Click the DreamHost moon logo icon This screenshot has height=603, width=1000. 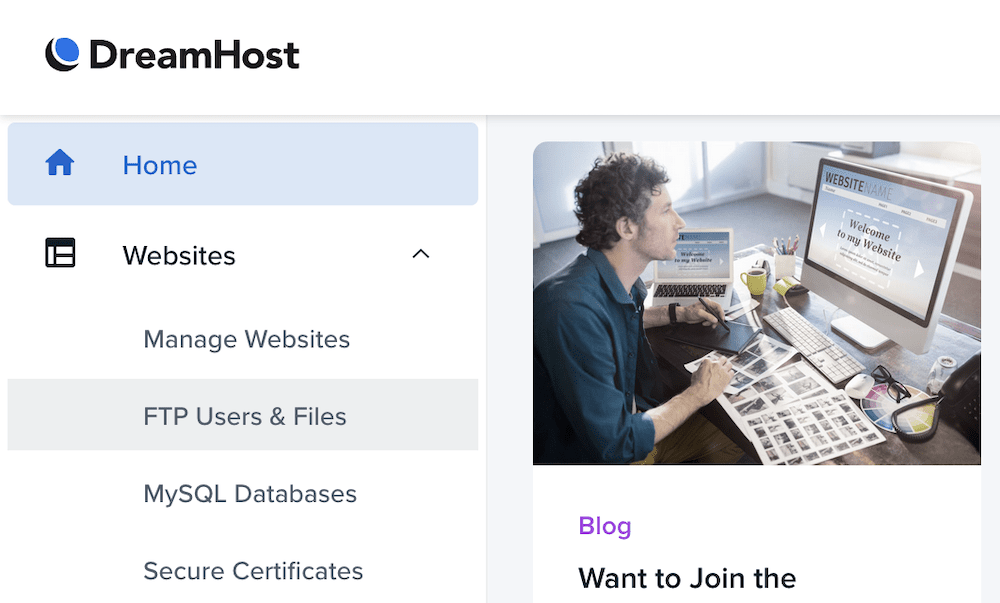[x=62, y=54]
